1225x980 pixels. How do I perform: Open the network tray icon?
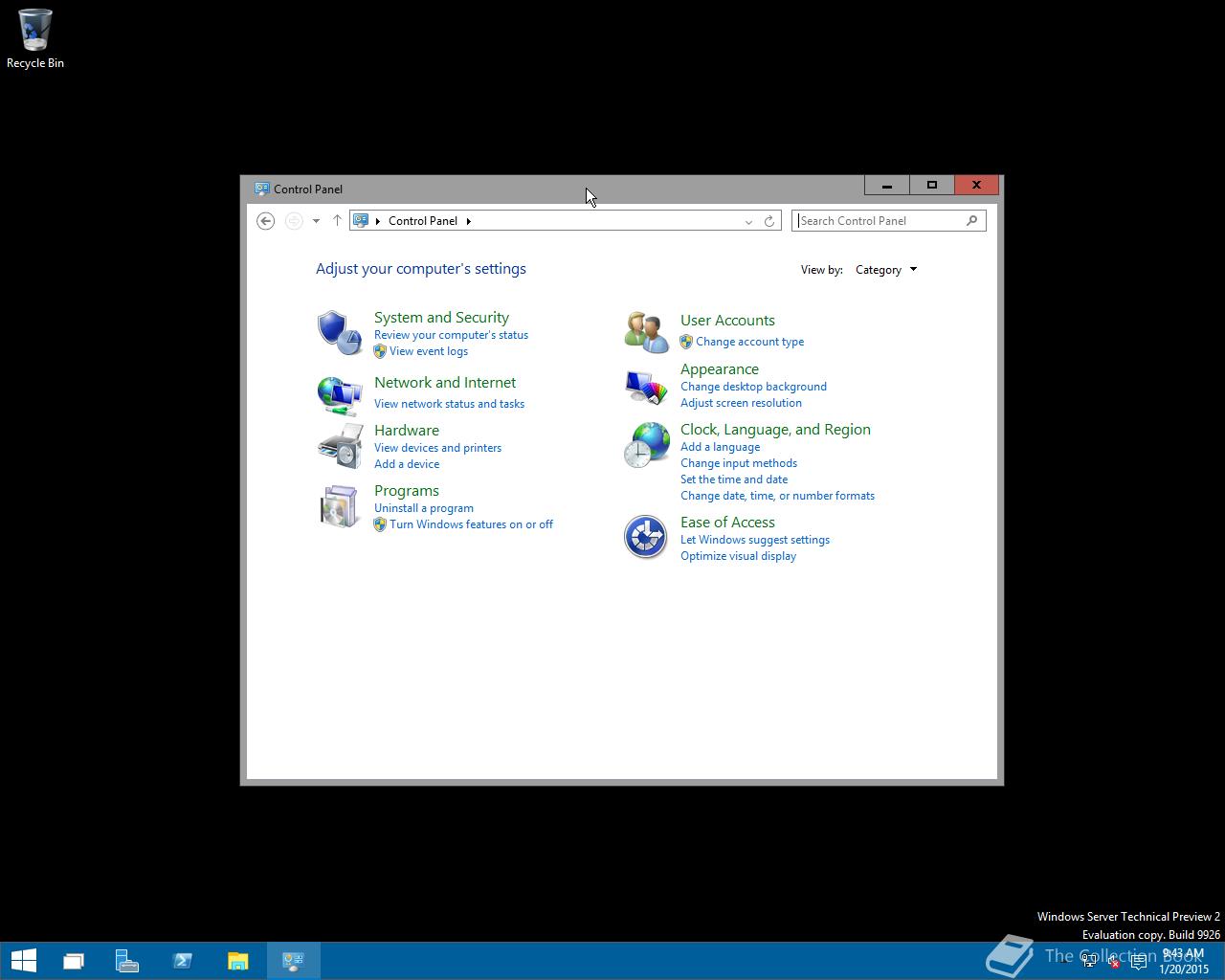coord(1089,961)
